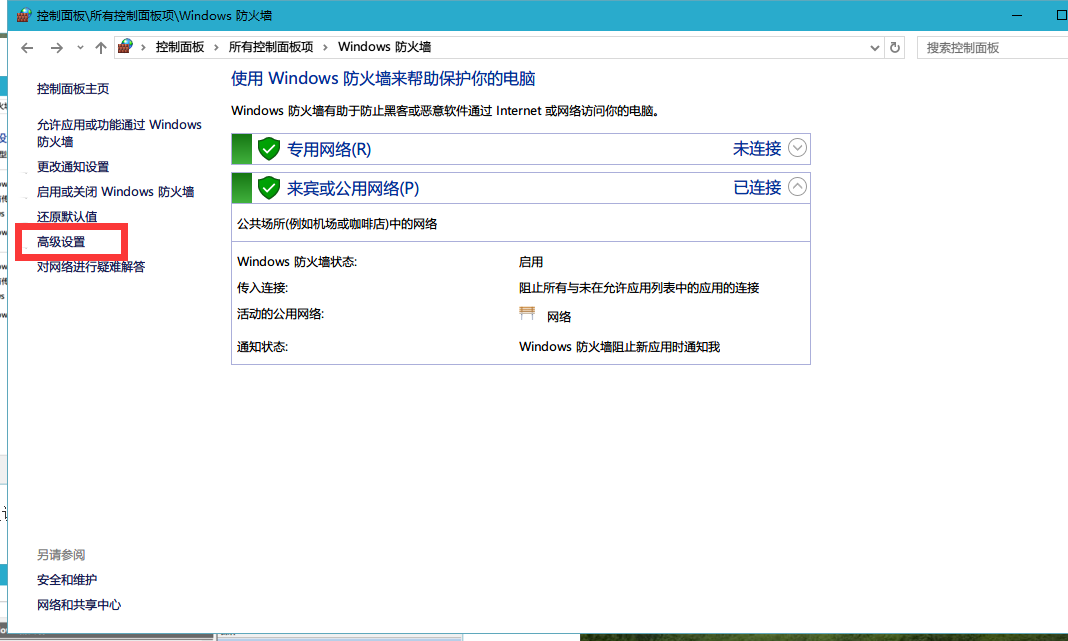This screenshot has width=1068, height=641.
Task: Maximize the Windows 防火墙 window
Action: pyautogui.click(x=1061, y=15)
